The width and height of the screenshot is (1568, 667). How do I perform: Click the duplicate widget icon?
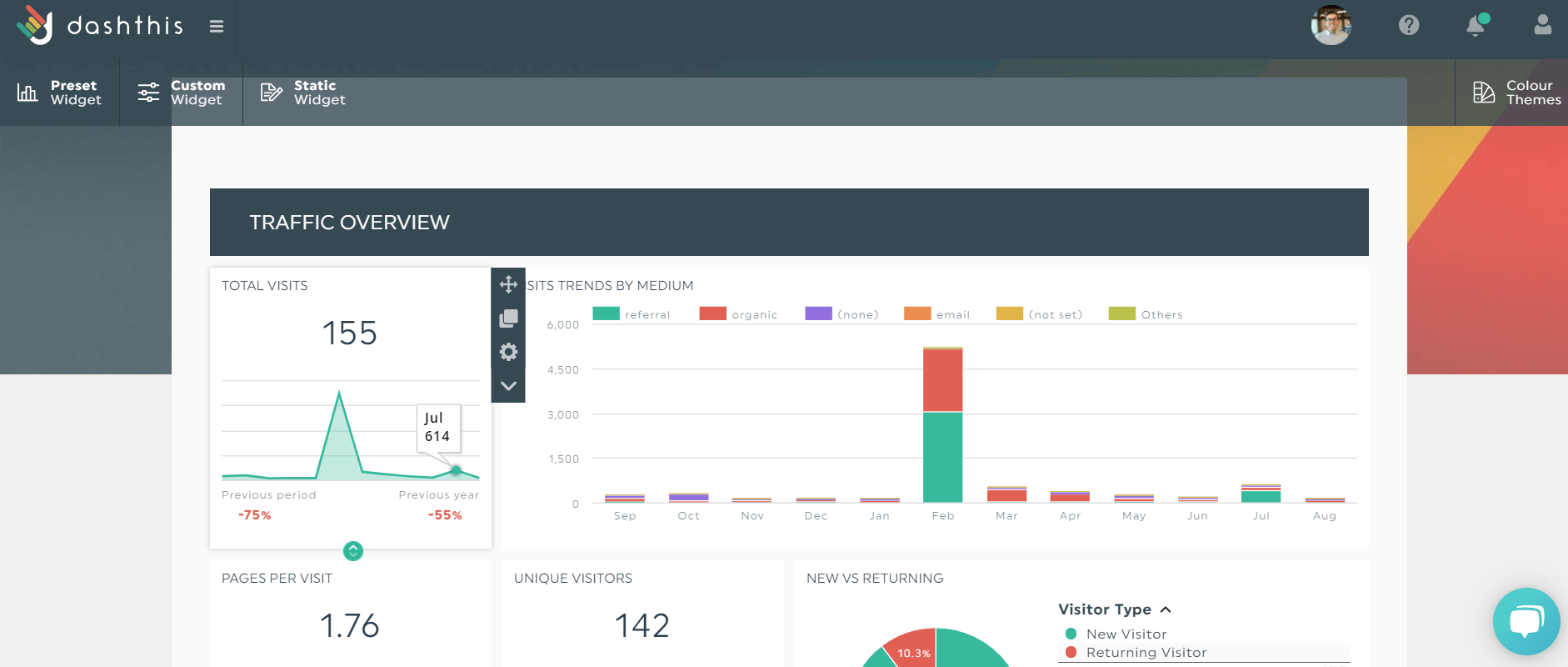click(x=508, y=318)
